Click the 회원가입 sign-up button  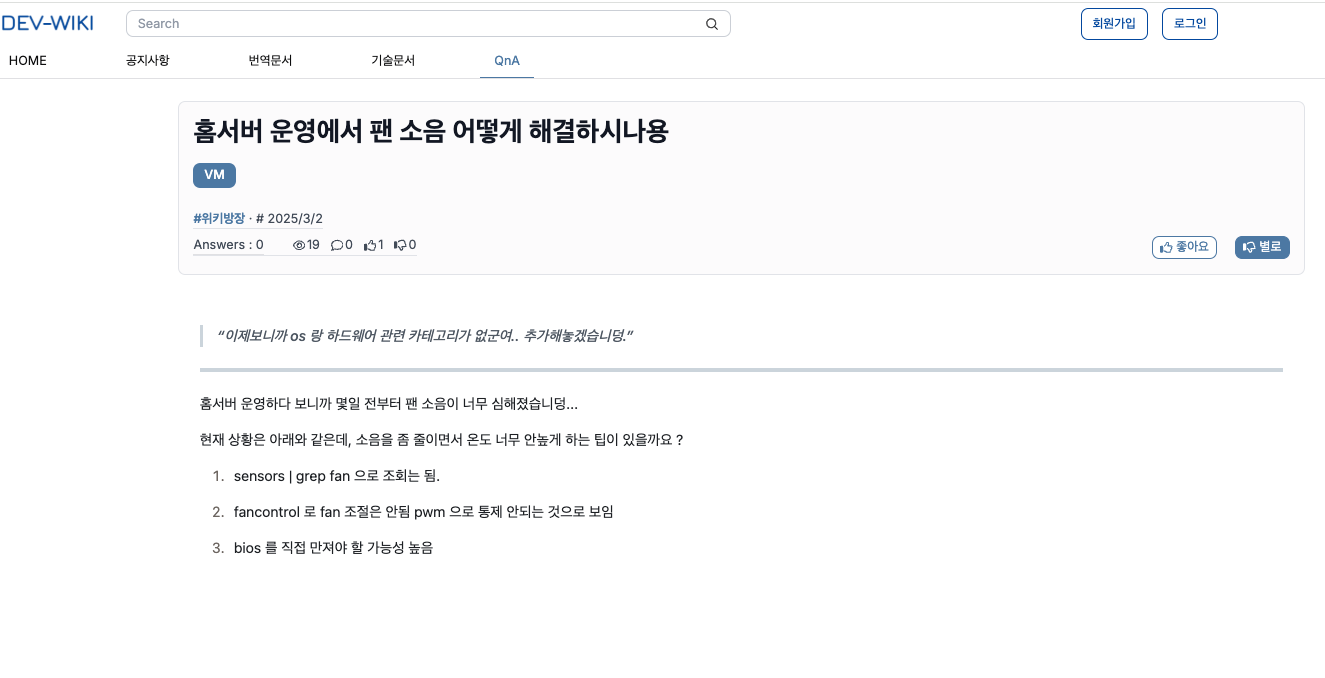tap(1114, 24)
